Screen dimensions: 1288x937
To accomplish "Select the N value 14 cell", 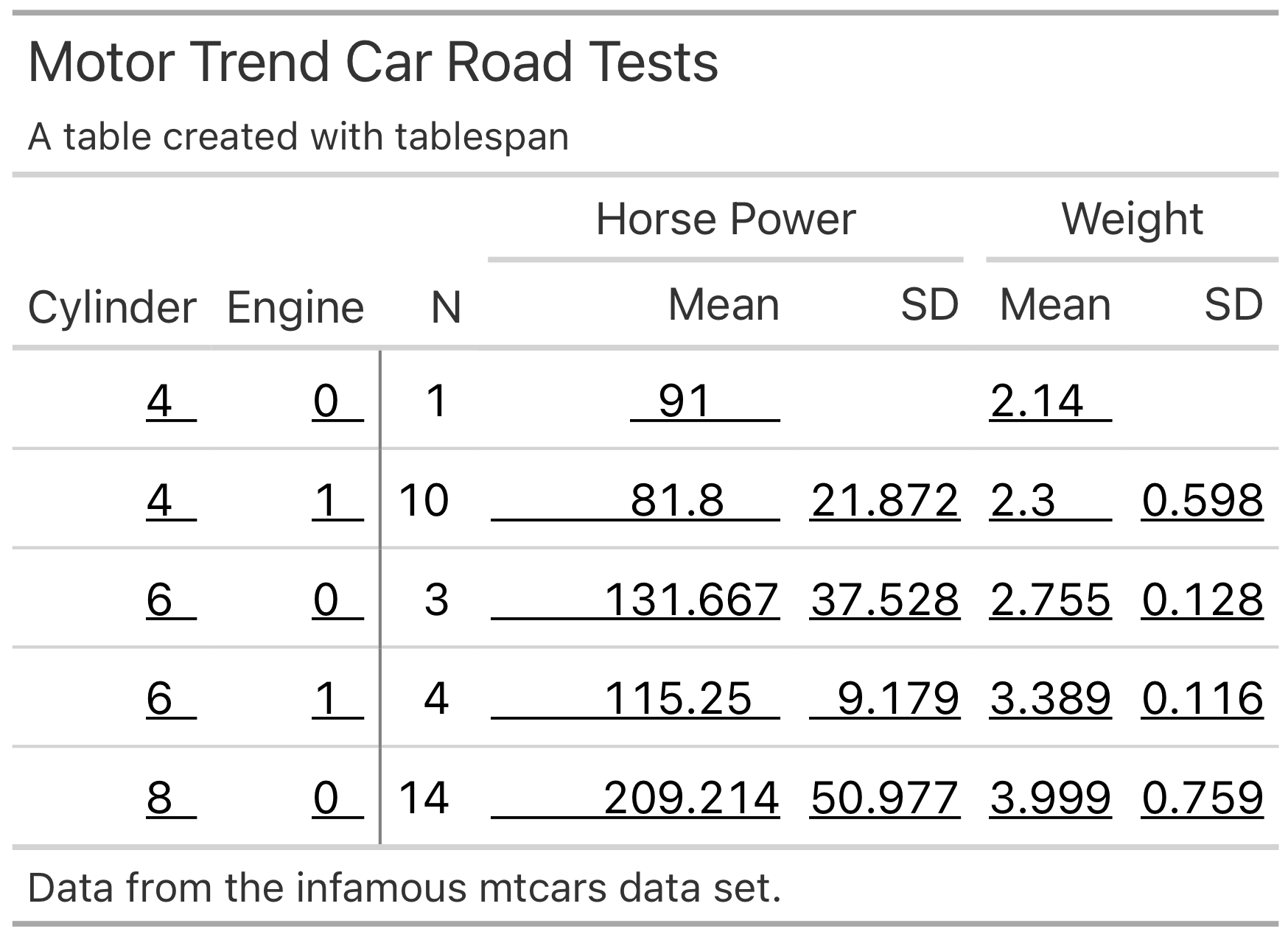I will 424,798.
